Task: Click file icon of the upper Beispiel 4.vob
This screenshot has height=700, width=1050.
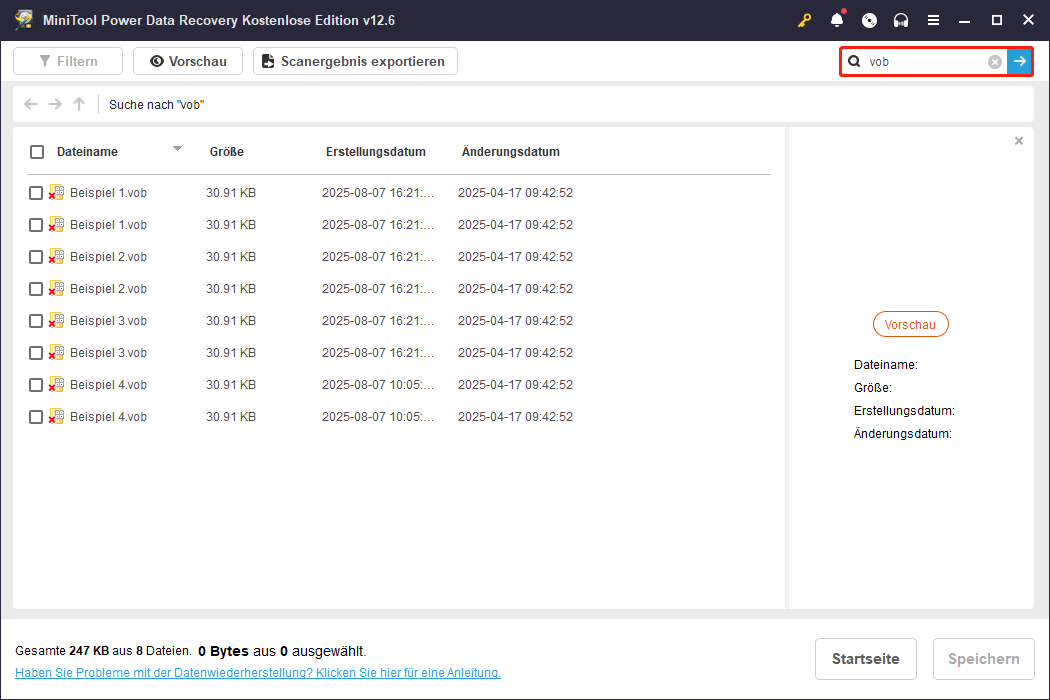Action: (56, 385)
